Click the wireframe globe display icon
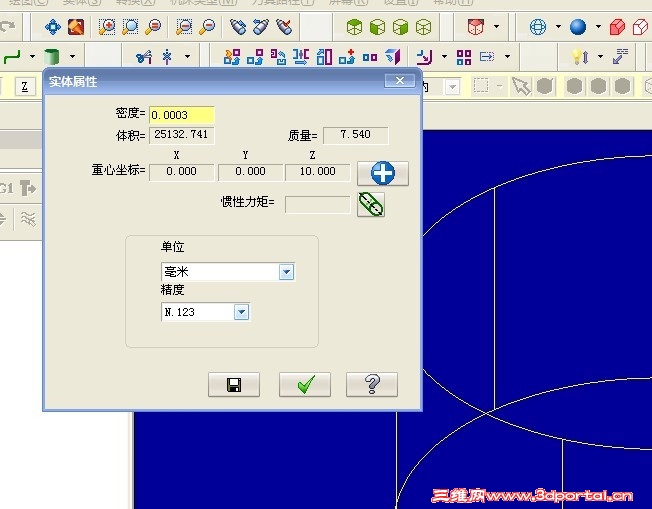Viewport: 652px width, 509px height. [538, 27]
